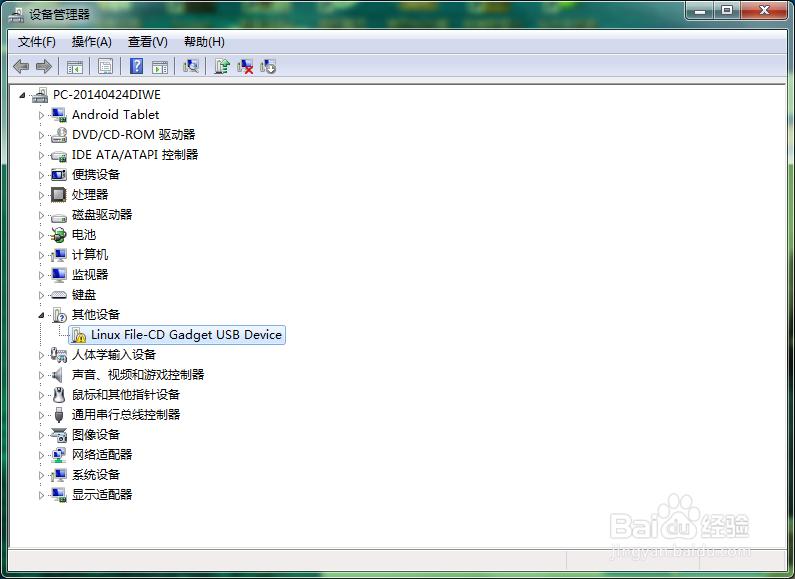Viewport: 795px width, 579px height.
Task: Open the 操作(A) menu
Action: pos(91,42)
